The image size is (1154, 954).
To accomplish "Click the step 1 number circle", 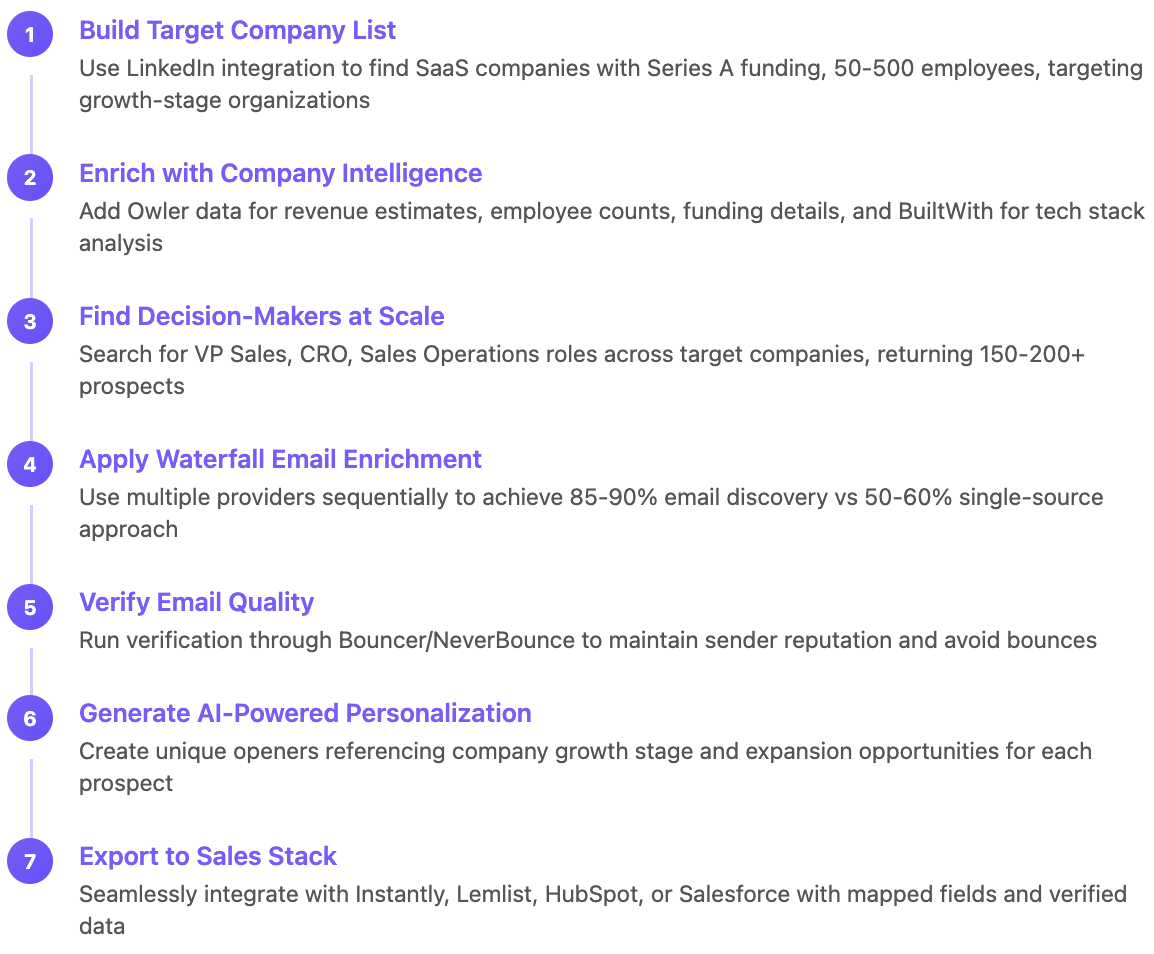I will pos(30,34).
